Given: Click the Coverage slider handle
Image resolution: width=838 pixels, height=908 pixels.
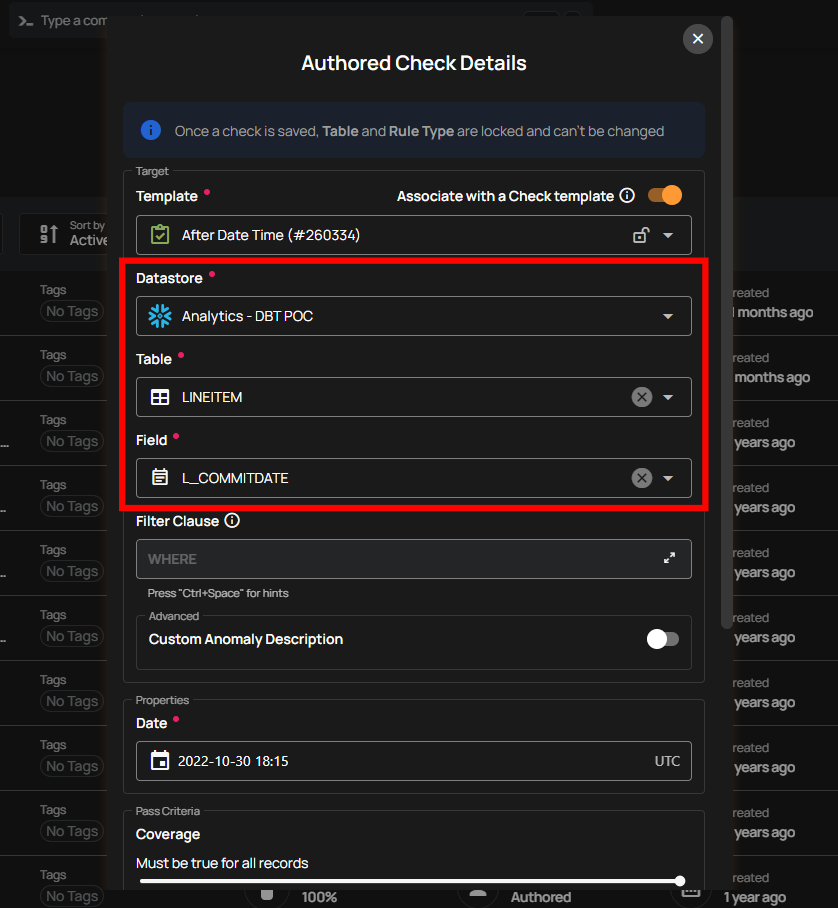Looking at the screenshot, I should 680,881.
